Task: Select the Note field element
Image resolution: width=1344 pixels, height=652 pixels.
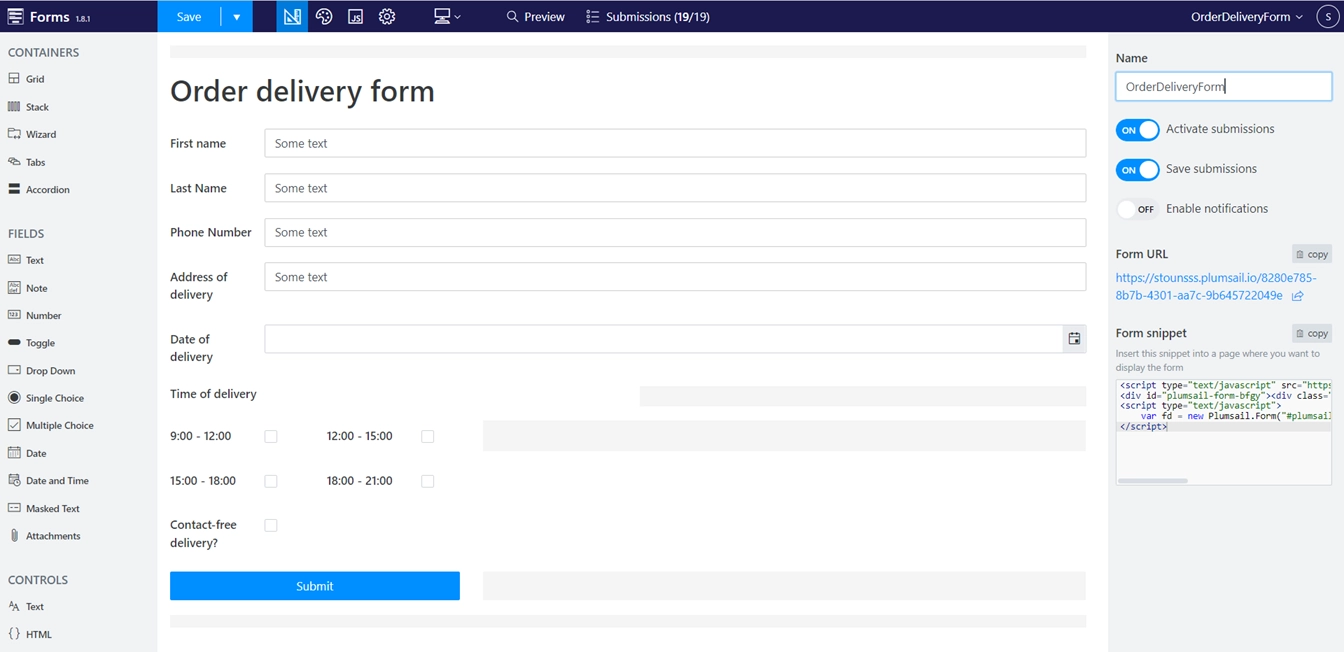Action: click(x=28, y=288)
